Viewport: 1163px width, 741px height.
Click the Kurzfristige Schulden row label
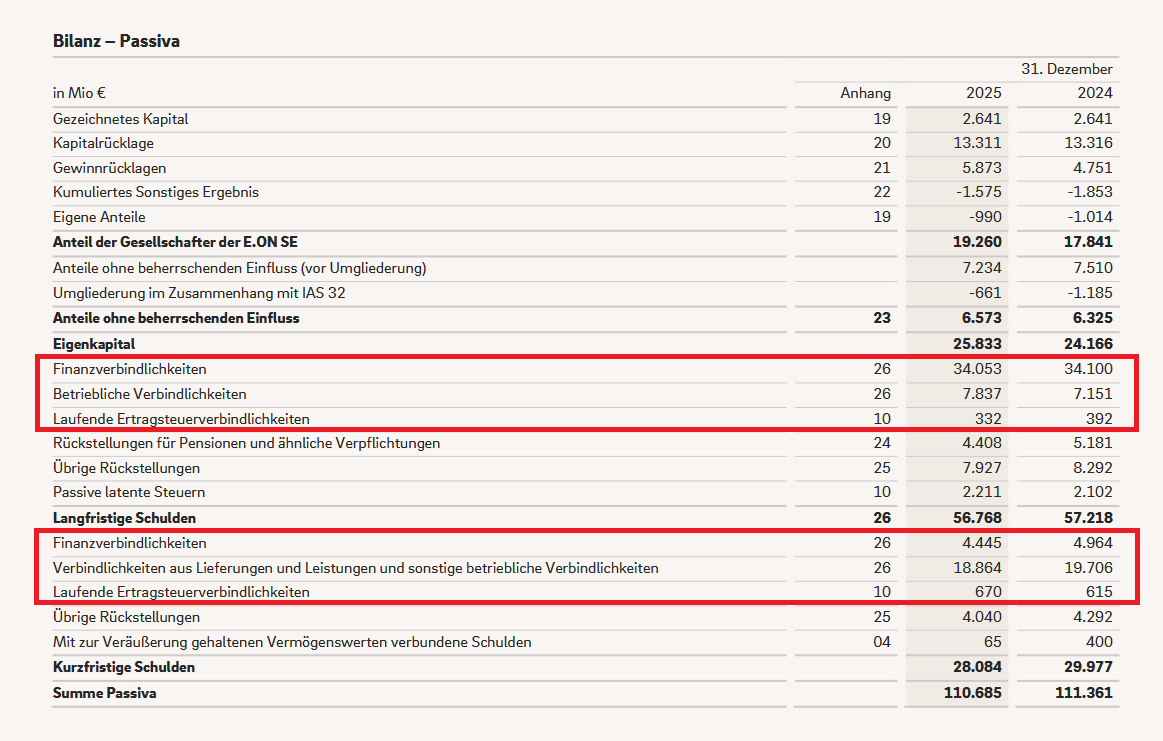point(124,667)
